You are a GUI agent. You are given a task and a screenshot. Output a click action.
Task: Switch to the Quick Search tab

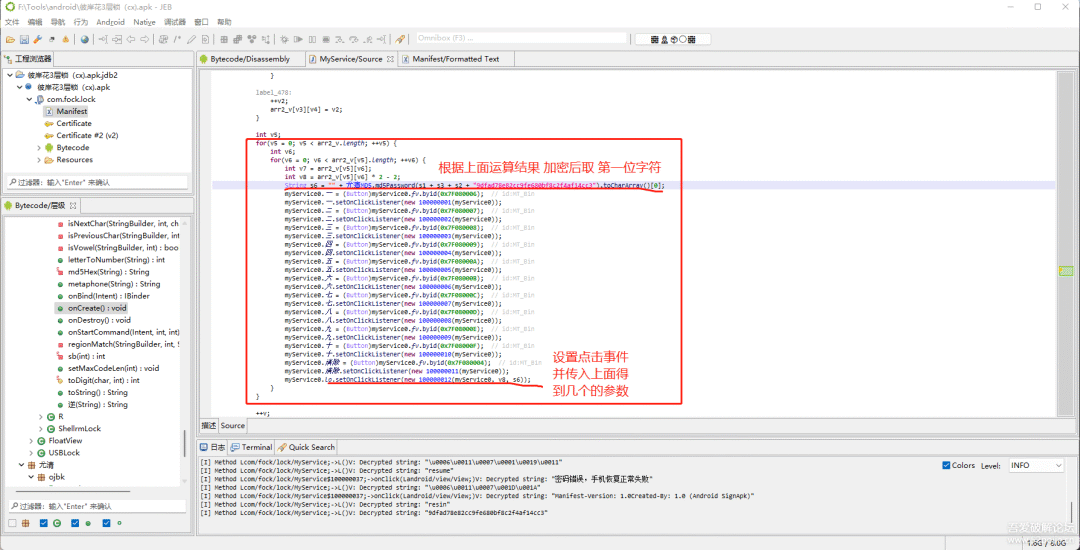coord(307,447)
